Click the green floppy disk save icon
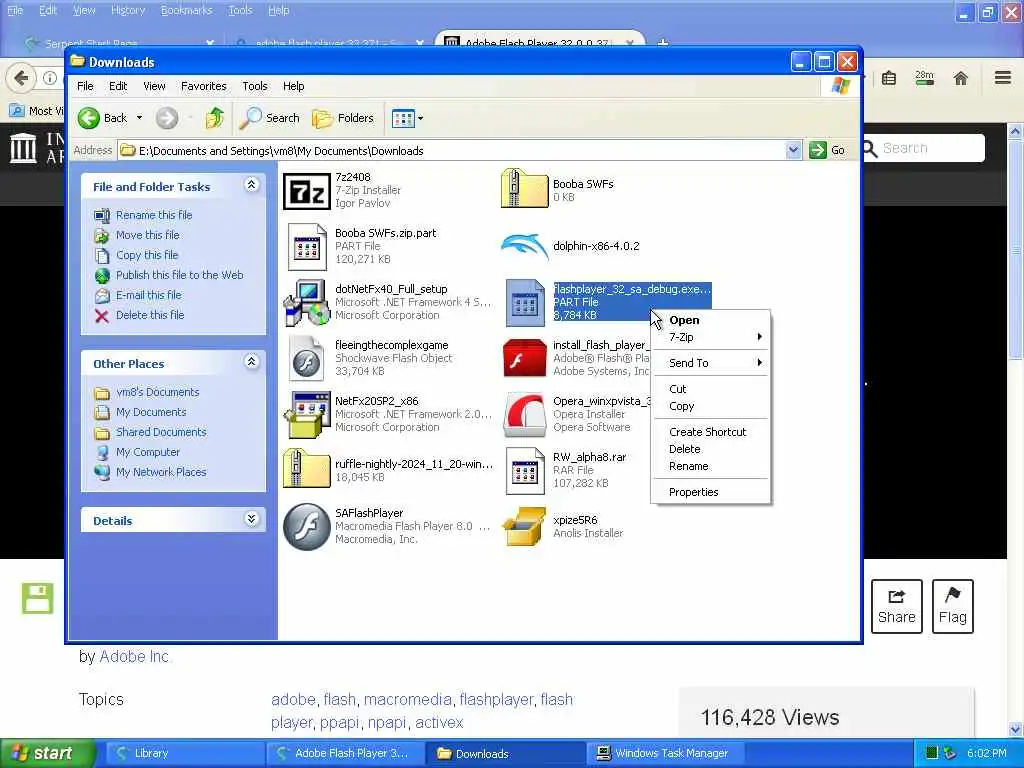The image size is (1024, 768). coord(37,598)
